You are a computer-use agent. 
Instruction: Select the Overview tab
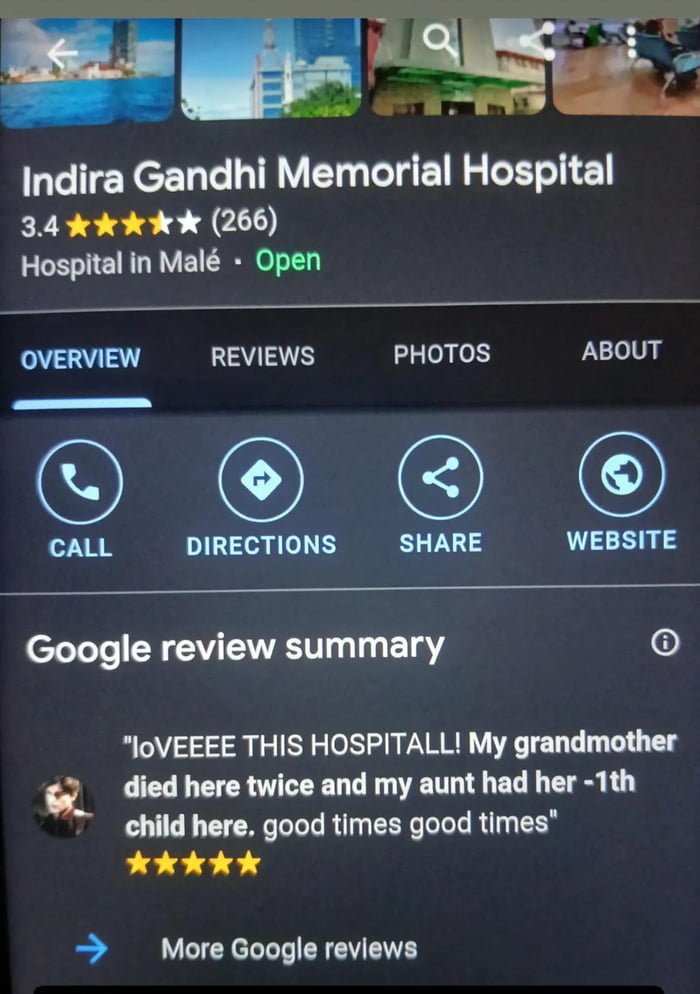pyautogui.click(x=81, y=359)
